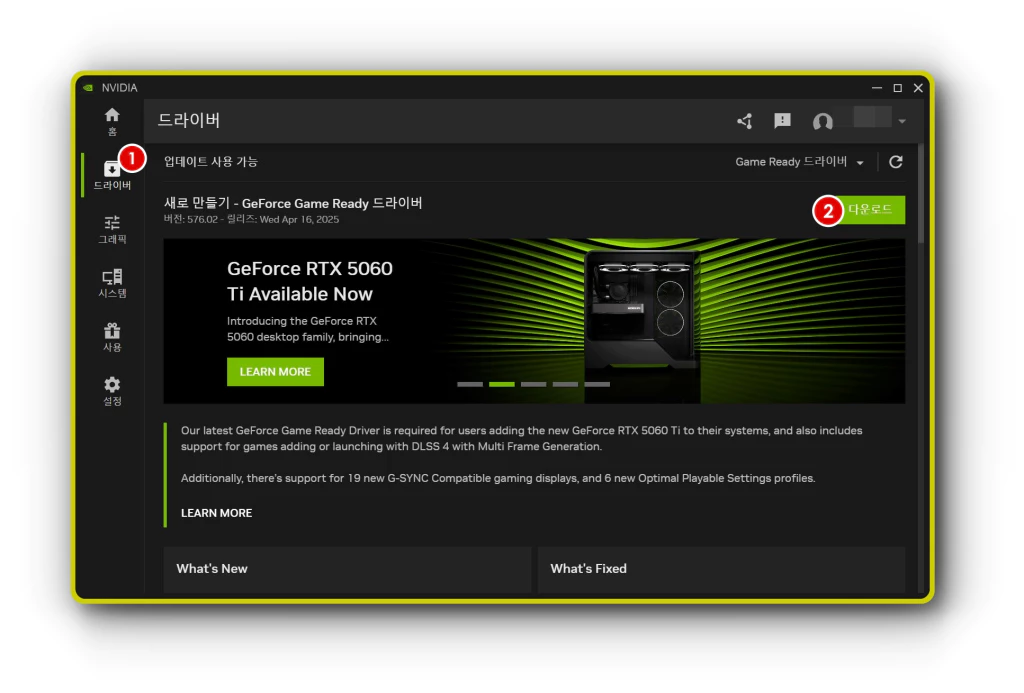Click the GeForce RTX 5060 Ti banner image
This screenshot has width=1024, height=693.
[534, 321]
